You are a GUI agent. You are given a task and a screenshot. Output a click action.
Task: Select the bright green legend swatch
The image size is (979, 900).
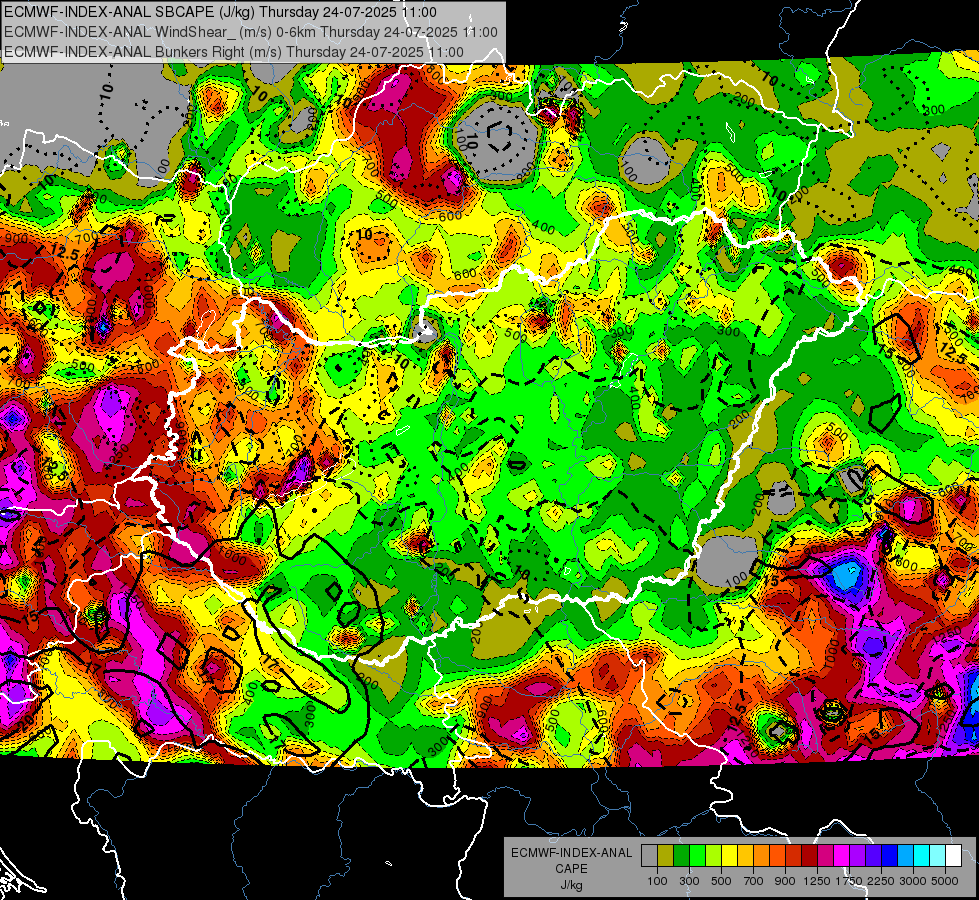[697, 856]
